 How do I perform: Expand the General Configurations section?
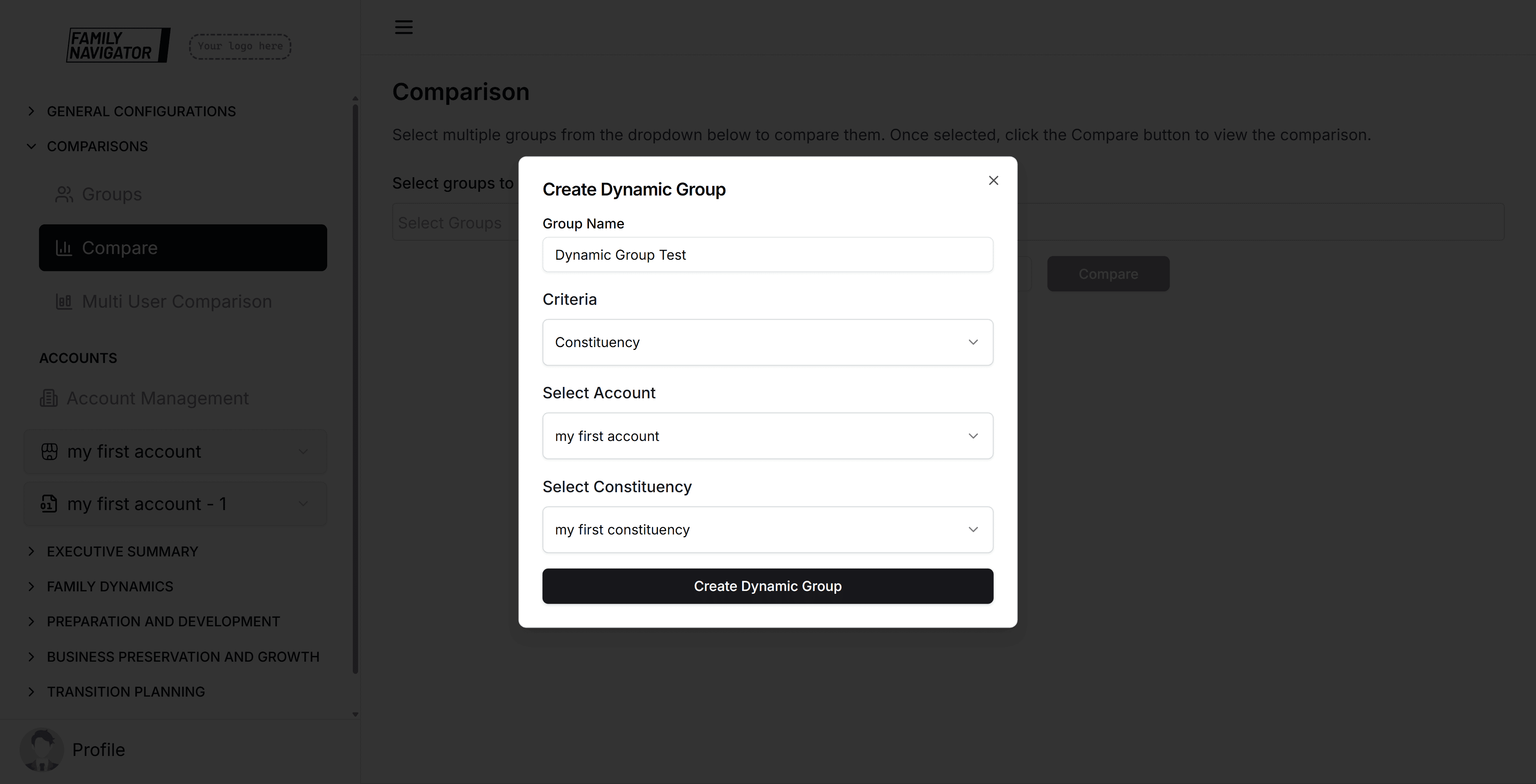[x=141, y=111]
